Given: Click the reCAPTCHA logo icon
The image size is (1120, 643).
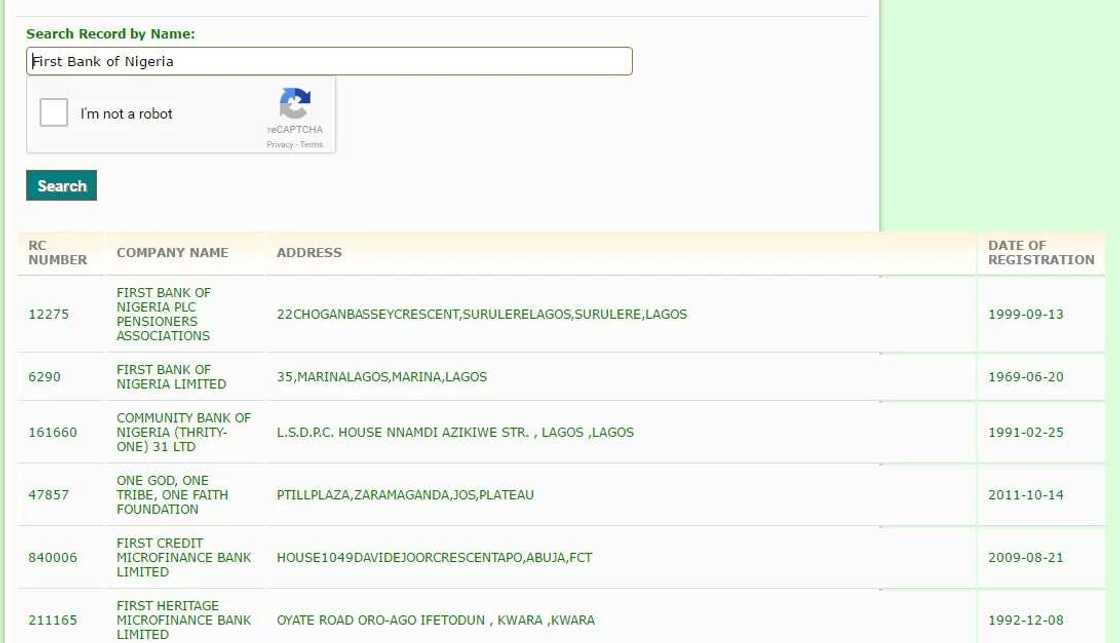Looking at the screenshot, I should (295, 104).
